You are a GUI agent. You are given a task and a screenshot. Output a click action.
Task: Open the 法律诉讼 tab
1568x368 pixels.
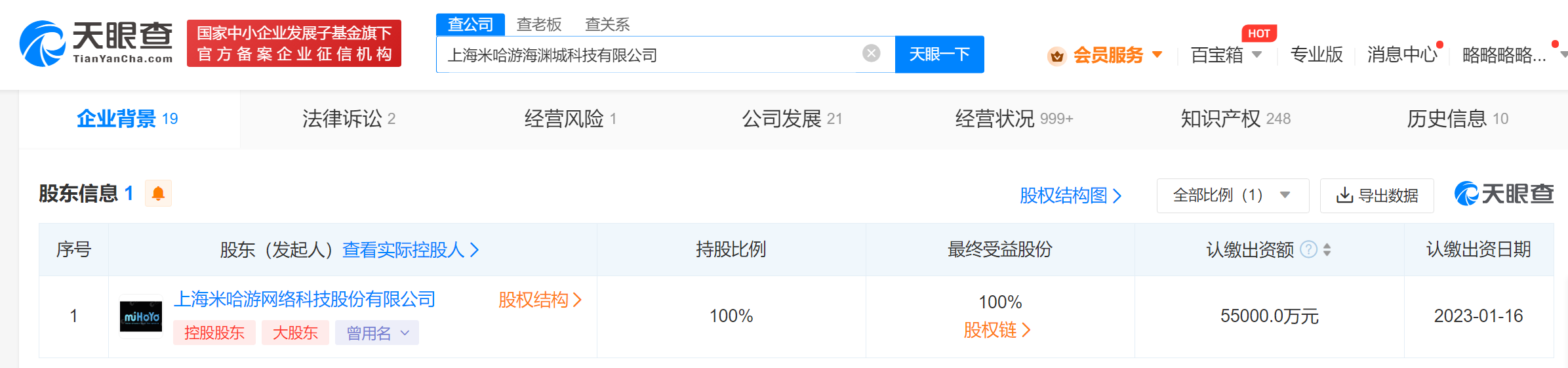pyautogui.click(x=348, y=119)
